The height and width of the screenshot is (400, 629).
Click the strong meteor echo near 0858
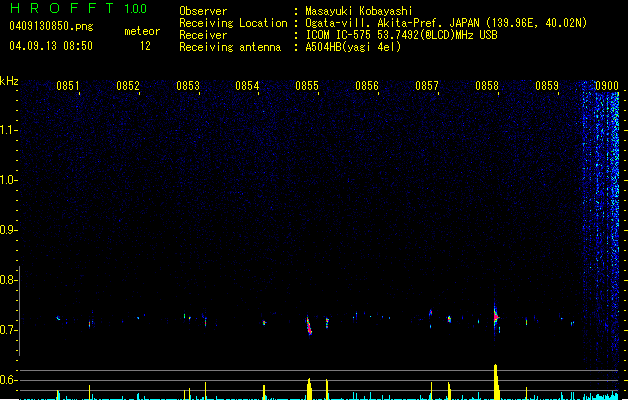pos(496,317)
